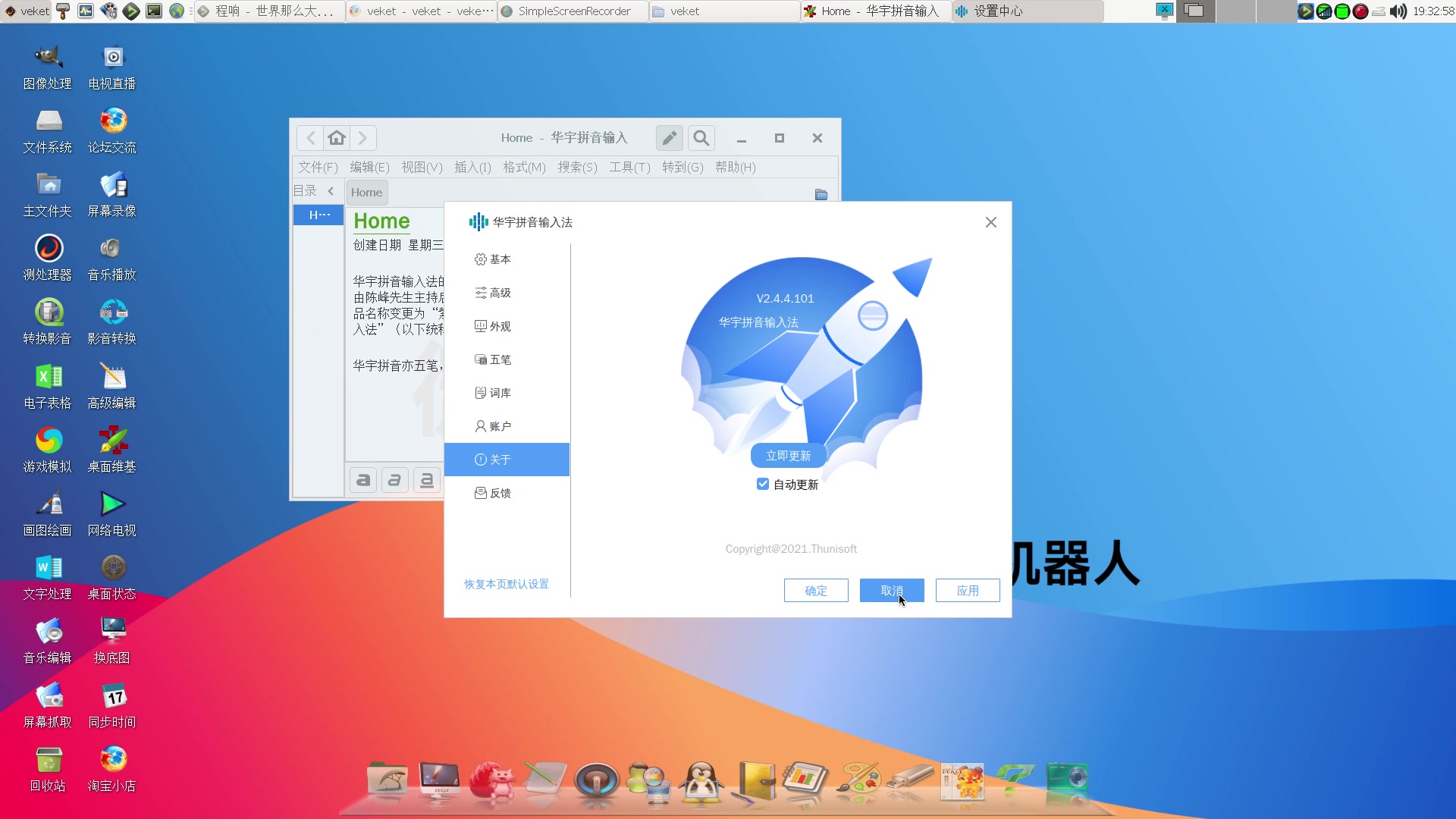The width and height of the screenshot is (1456, 819).
Task: Open the 工具(T) menu
Action: (x=629, y=167)
